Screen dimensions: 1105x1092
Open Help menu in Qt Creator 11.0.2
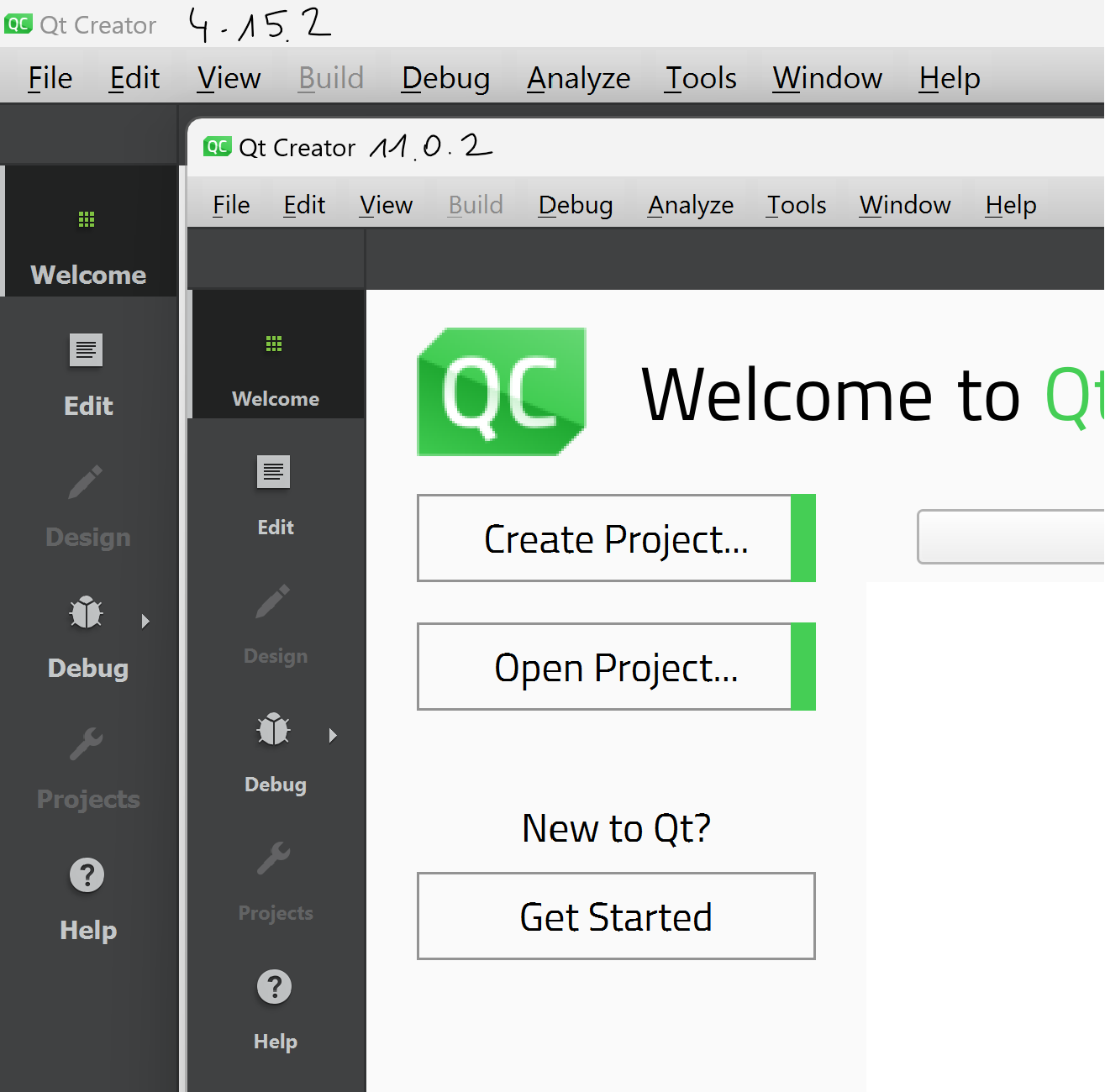[1011, 205]
